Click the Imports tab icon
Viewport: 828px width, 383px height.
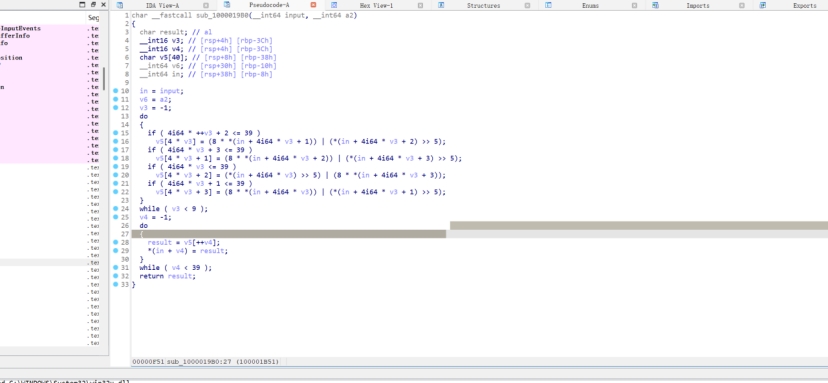pyautogui.click(x=655, y=5)
